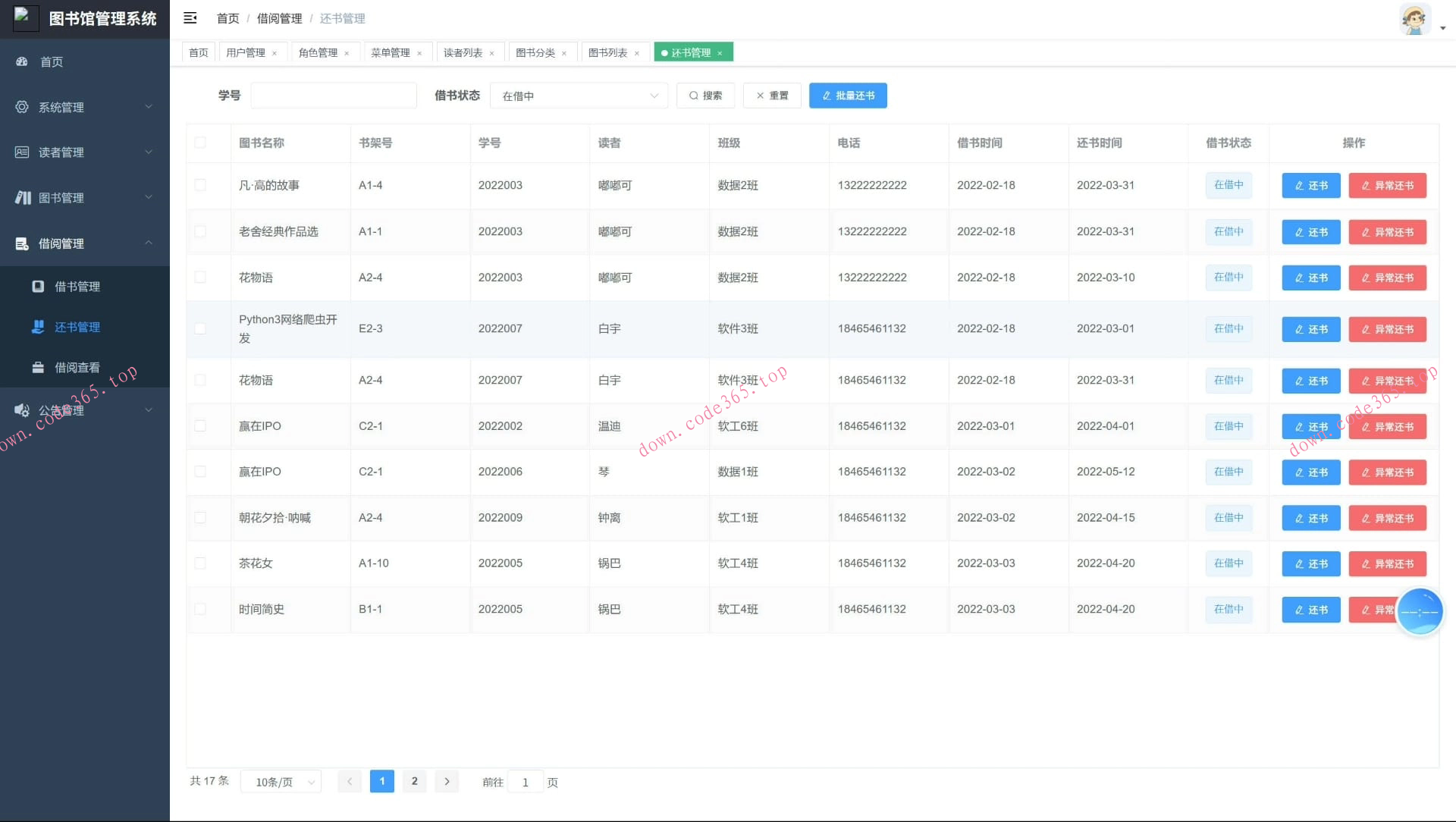The height and width of the screenshot is (822, 1456).
Task: Switch to the 图书列表 tab
Action: click(x=607, y=52)
